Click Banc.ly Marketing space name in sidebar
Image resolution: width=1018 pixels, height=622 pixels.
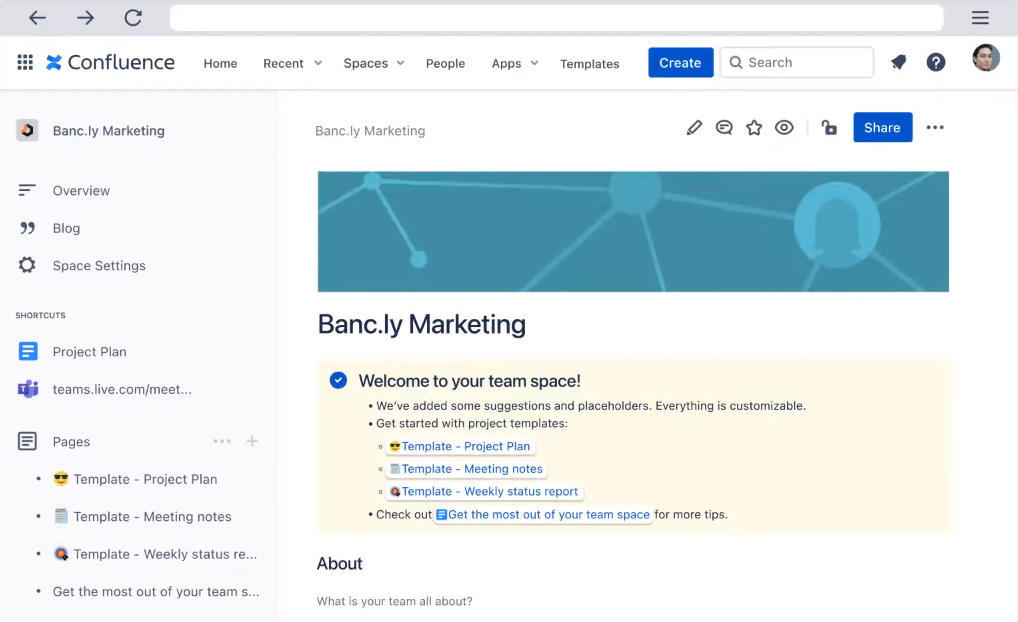(x=108, y=131)
